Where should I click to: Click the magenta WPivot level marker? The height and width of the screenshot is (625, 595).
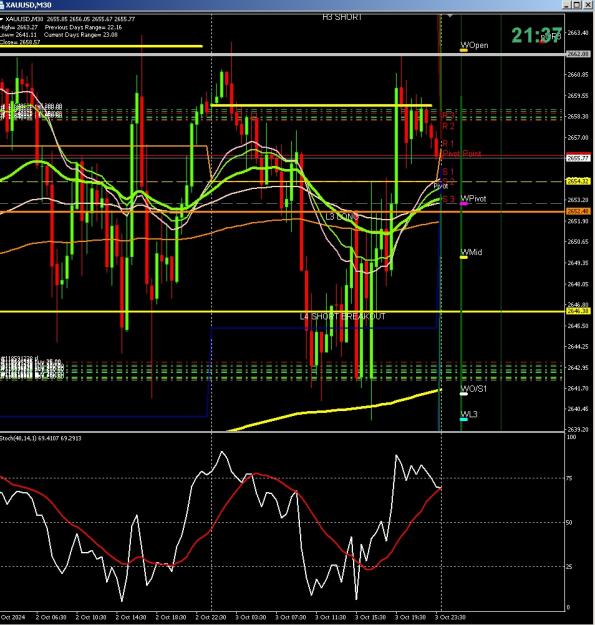(x=464, y=204)
